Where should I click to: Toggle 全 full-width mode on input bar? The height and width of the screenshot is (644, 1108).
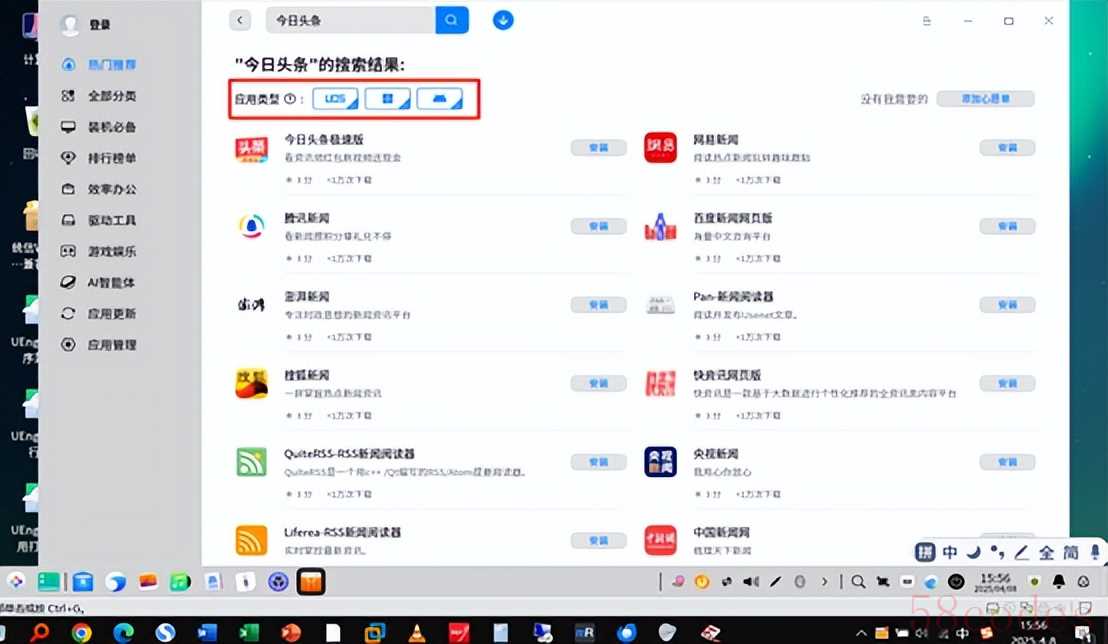(1047, 552)
